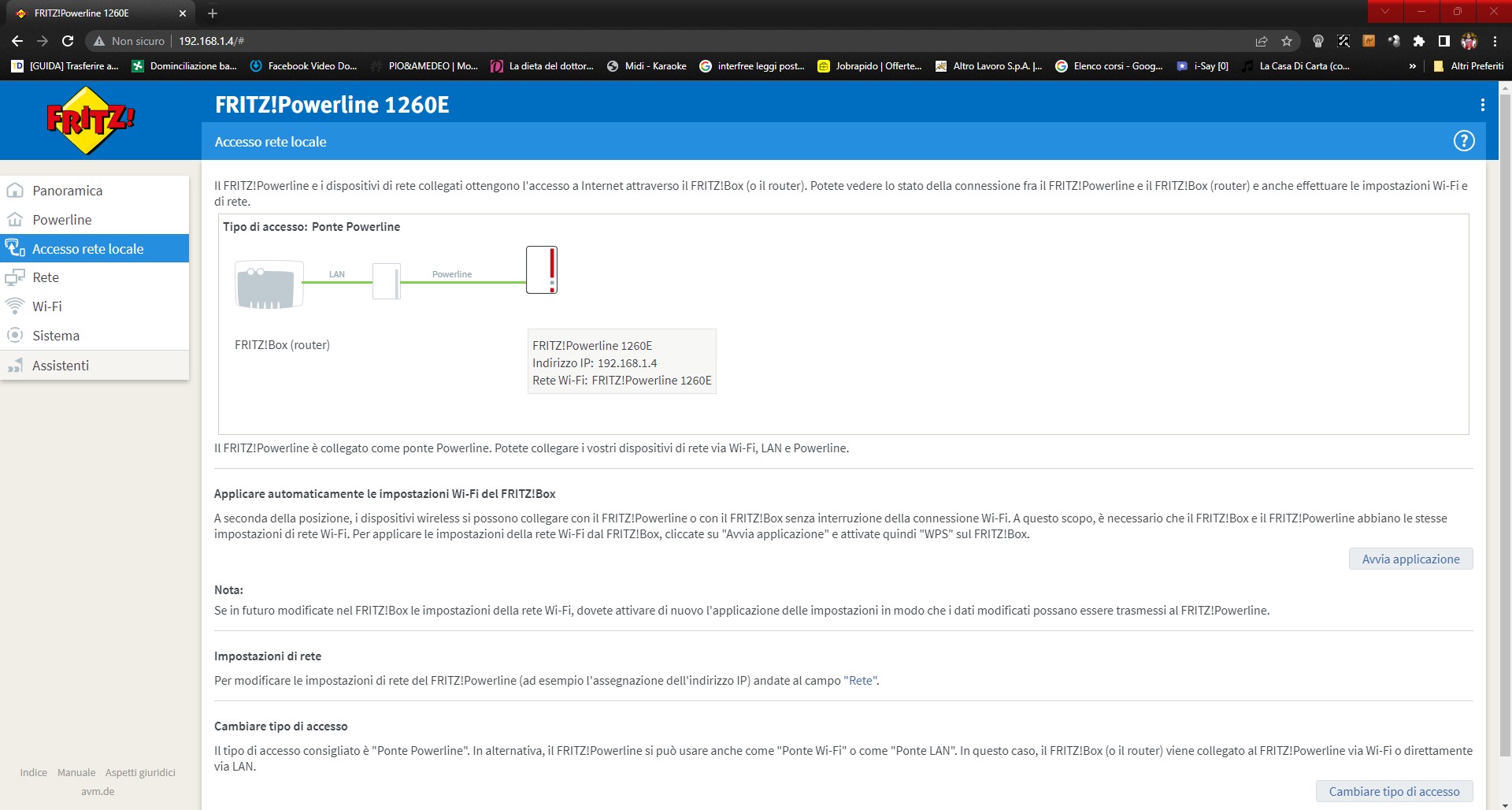1512x810 pixels.
Task: Click the middle powerline adapter image in diagram
Action: pyautogui.click(x=387, y=281)
